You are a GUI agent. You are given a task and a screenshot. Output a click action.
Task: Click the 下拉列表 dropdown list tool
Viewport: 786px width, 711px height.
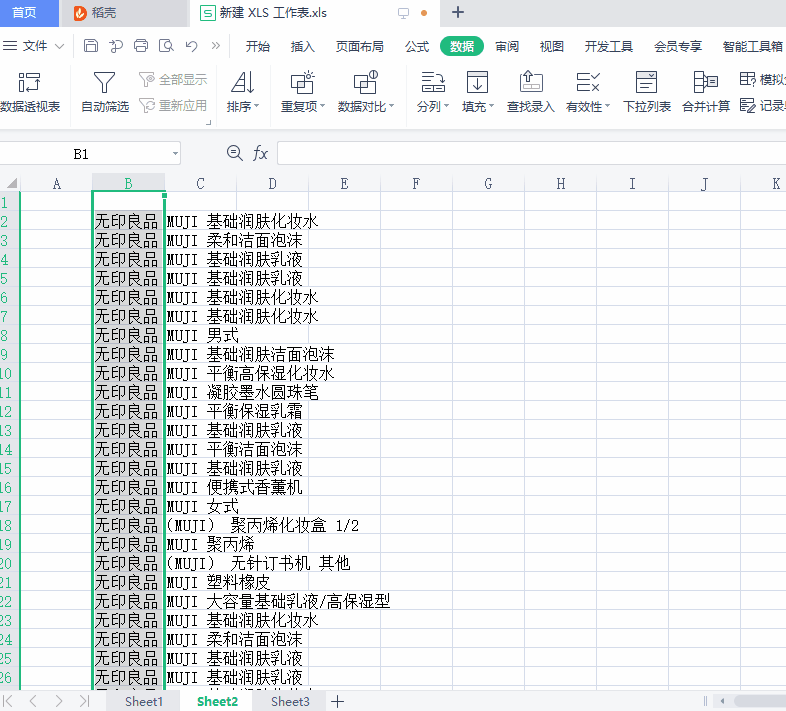(647, 93)
